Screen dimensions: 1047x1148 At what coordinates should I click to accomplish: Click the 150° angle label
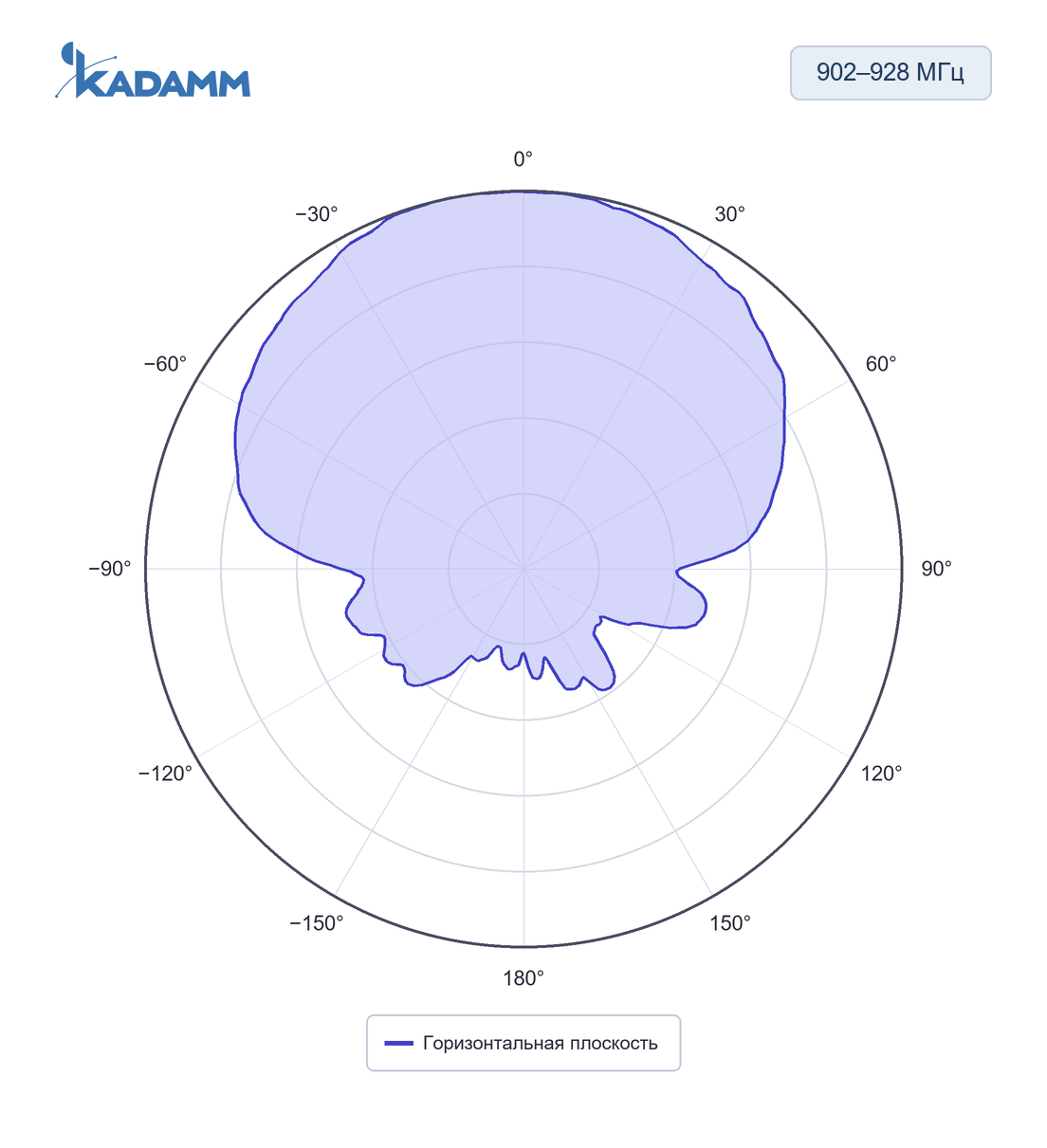pyautogui.click(x=729, y=923)
